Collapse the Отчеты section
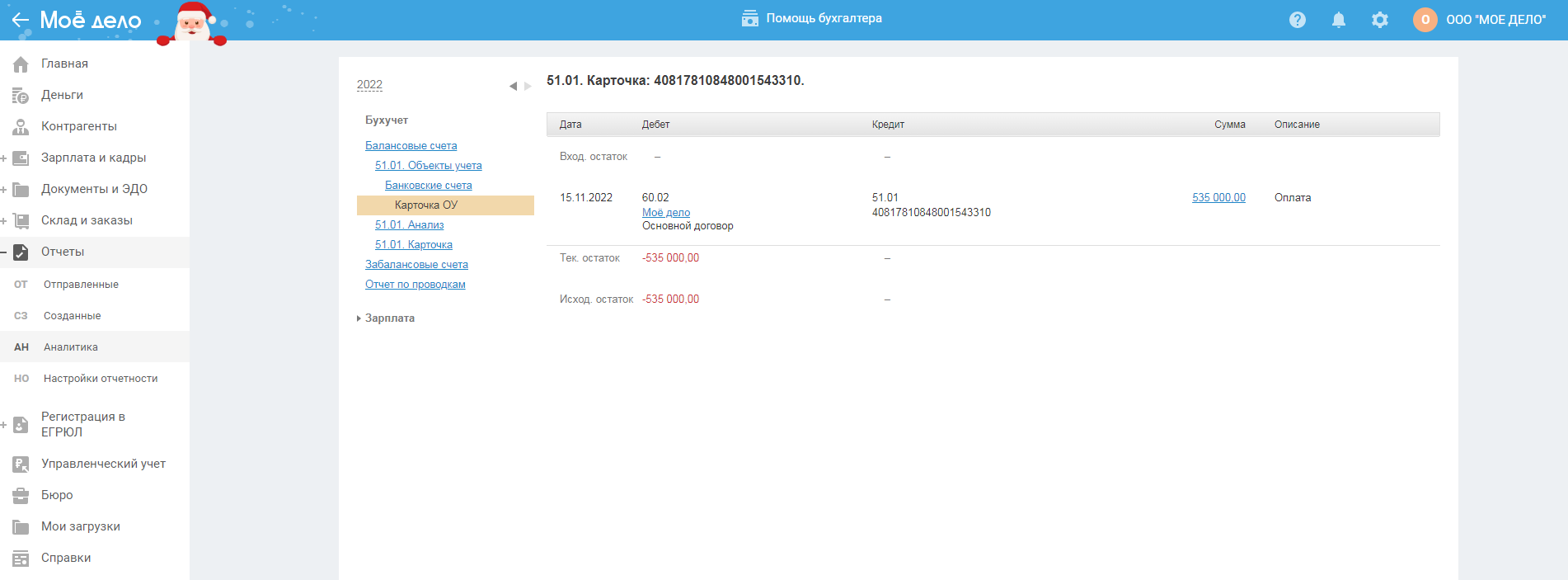This screenshot has width=1568, height=580. (x=4, y=252)
